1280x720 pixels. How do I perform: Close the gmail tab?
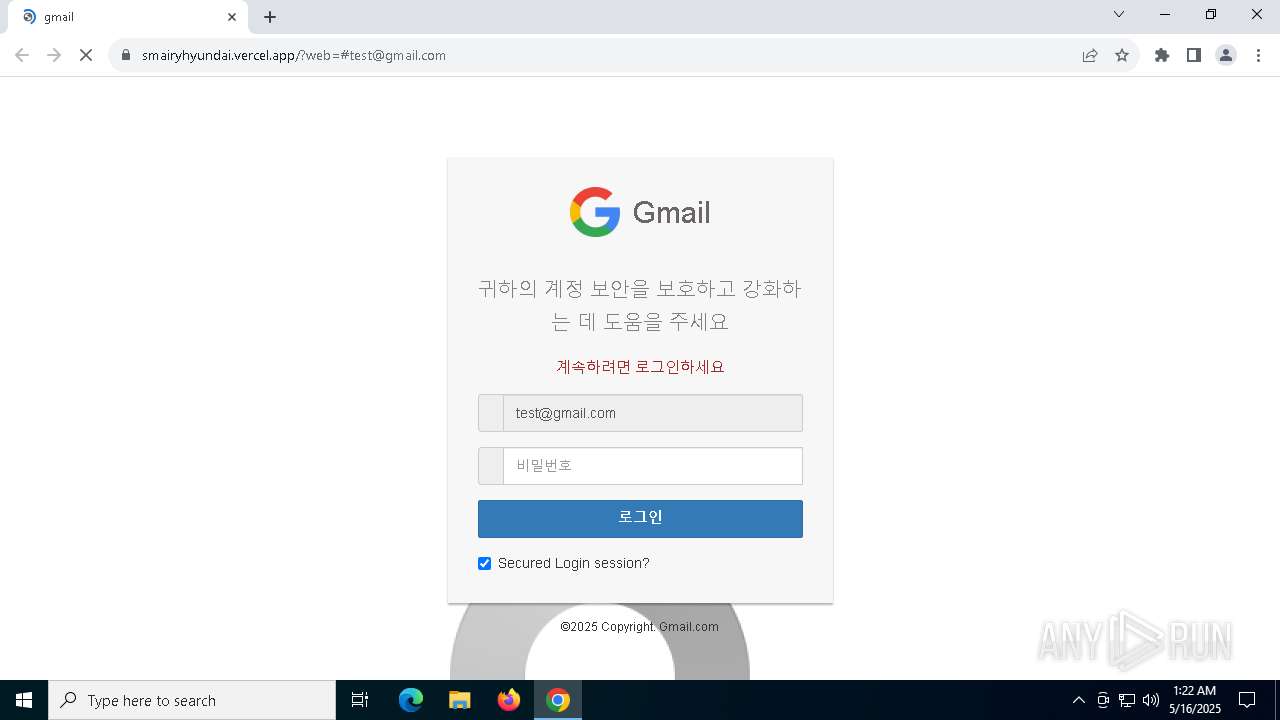click(x=232, y=17)
